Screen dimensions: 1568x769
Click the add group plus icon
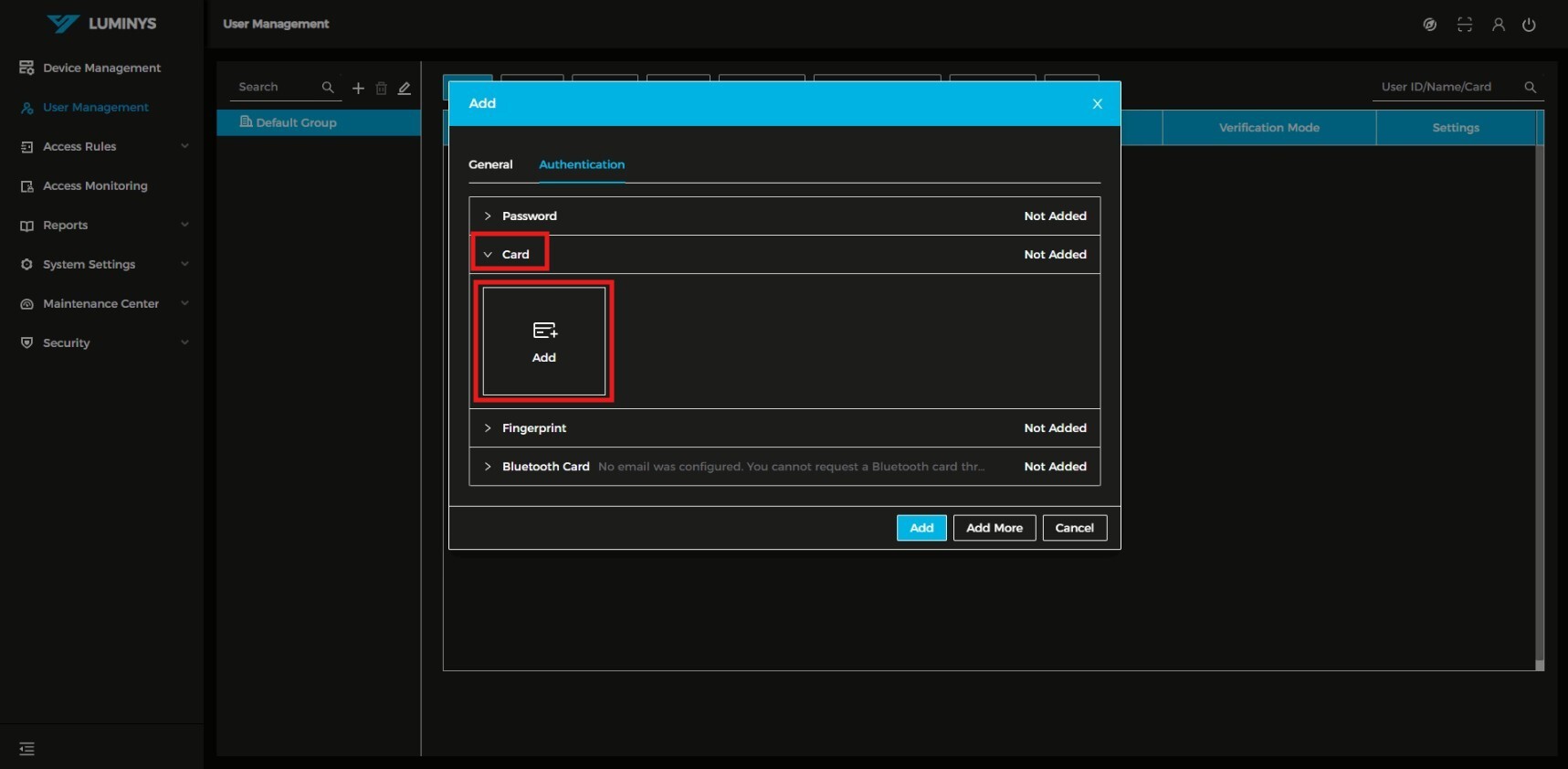click(x=358, y=88)
